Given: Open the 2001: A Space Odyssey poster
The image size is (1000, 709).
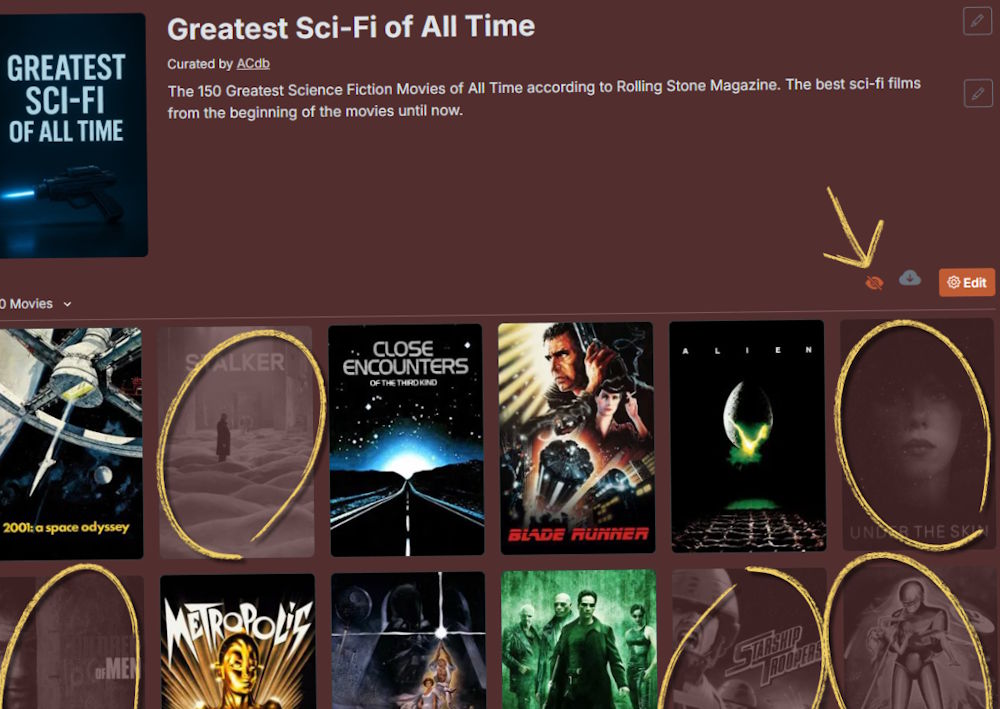Looking at the screenshot, I should click(71, 443).
